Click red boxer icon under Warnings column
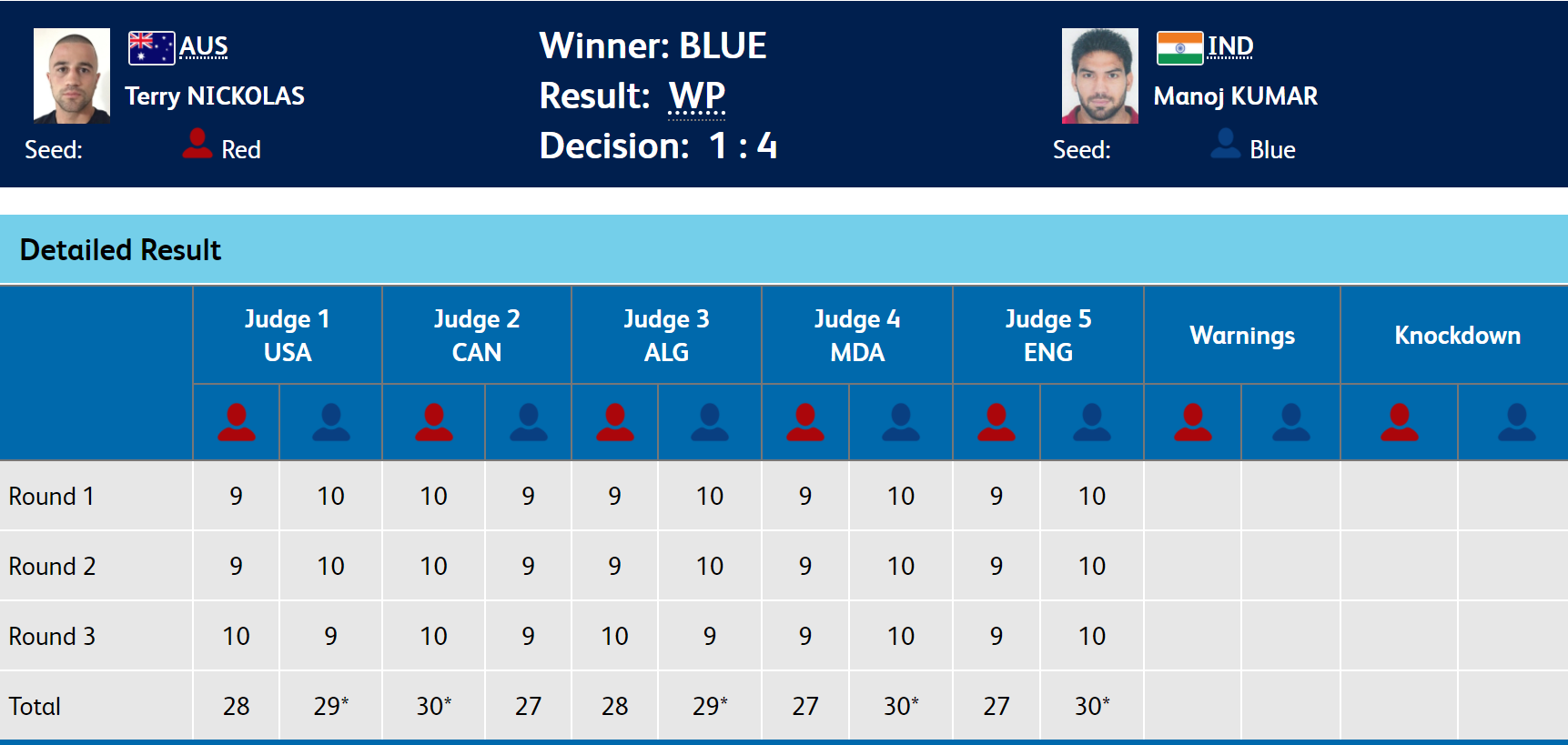 (1193, 422)
